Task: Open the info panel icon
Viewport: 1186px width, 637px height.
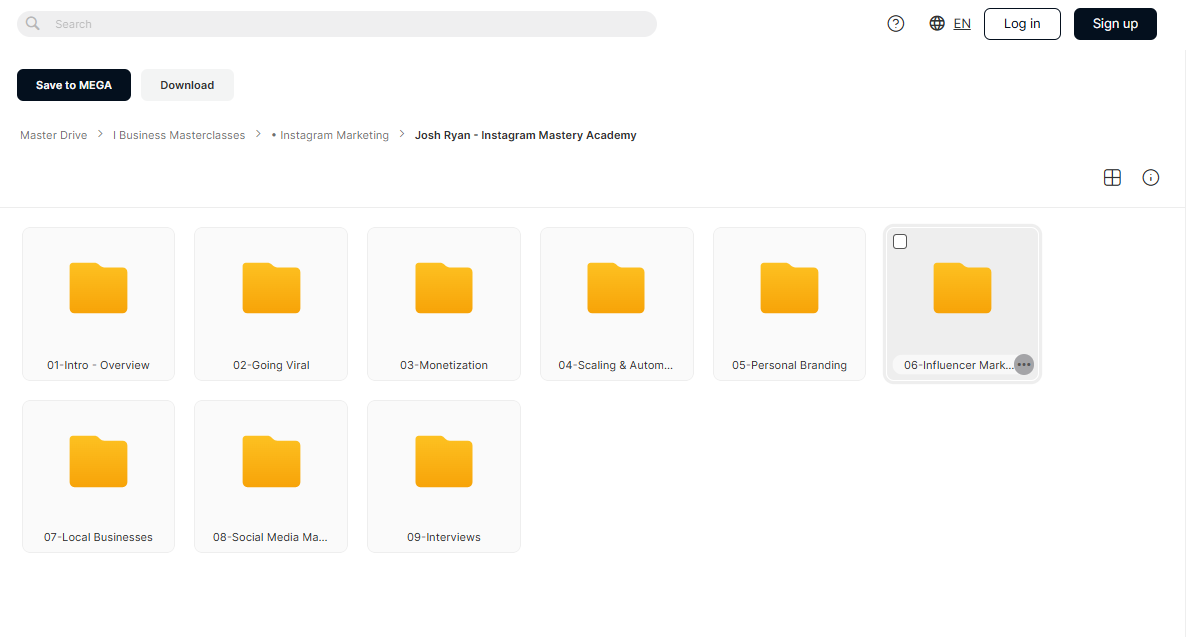Action: click(x=1150, y=178)
